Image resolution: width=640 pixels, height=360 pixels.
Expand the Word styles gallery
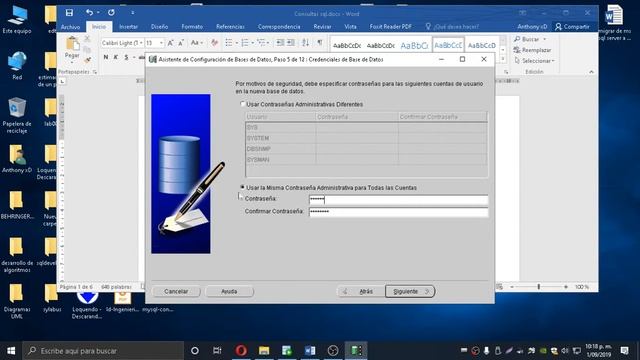pos(503,59)
